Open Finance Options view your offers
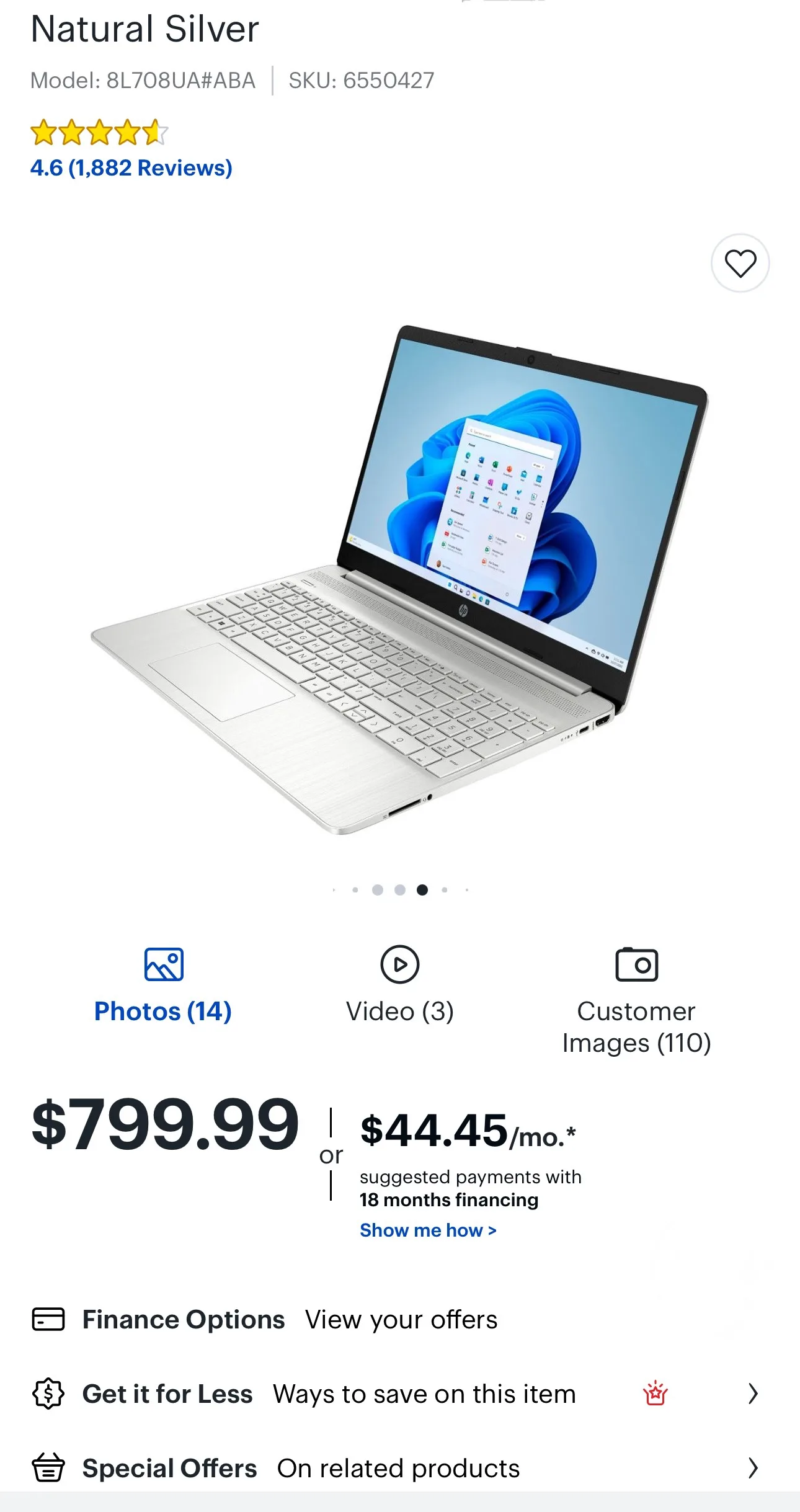The image size is (800, 1512). point(401,1320)
